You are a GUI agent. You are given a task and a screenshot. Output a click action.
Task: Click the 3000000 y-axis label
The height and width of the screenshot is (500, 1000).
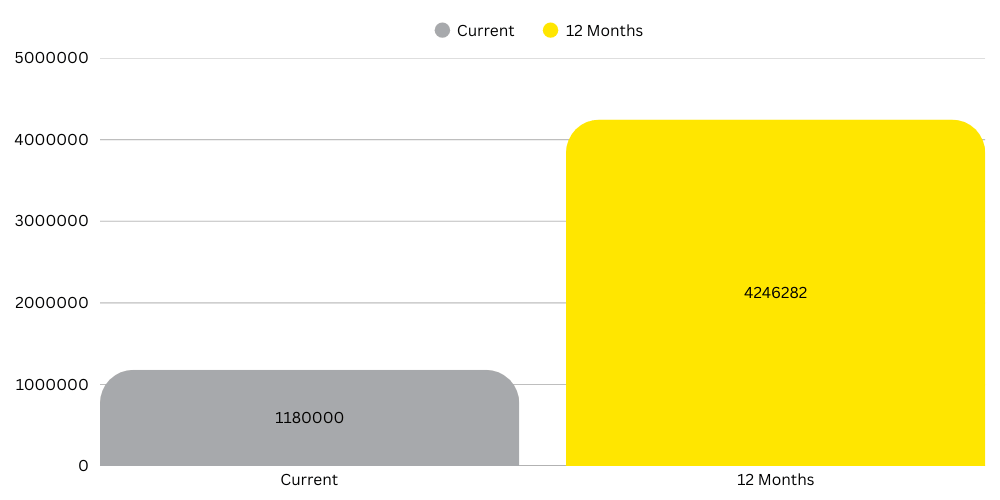pyautogui.click(x=52, y=221)
